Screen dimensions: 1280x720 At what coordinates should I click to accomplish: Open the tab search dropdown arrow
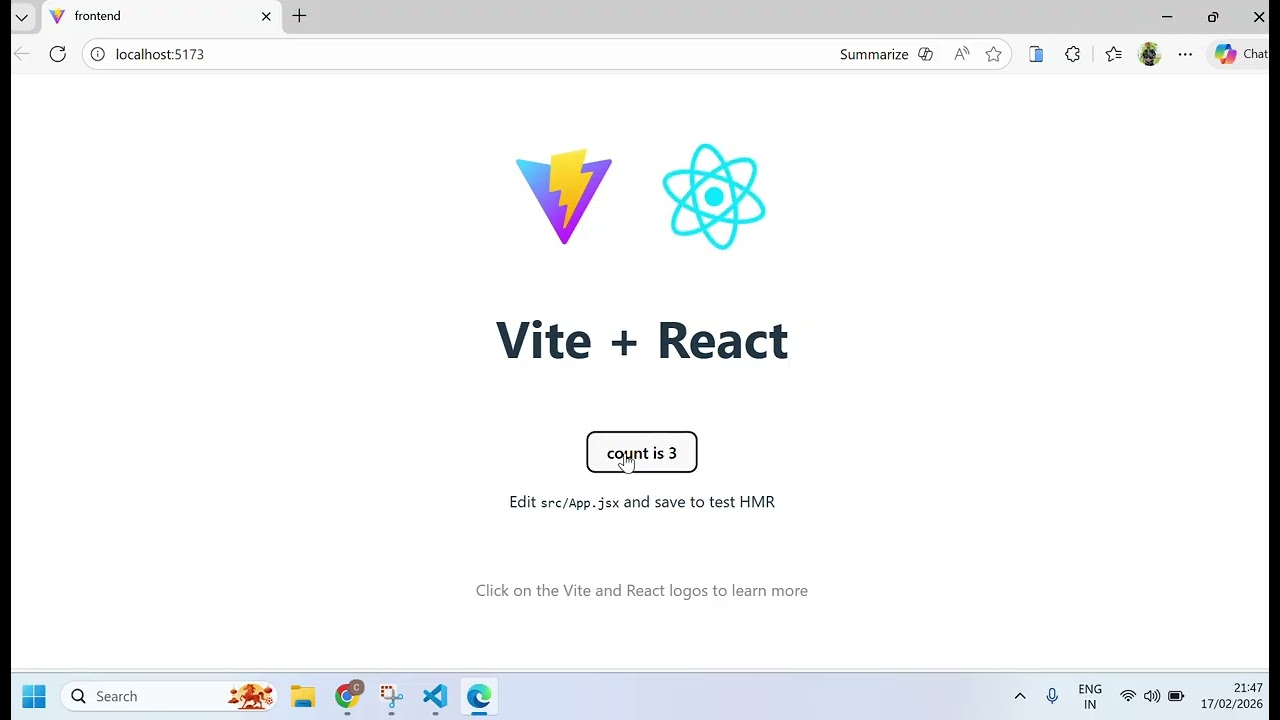click(21, 17)
